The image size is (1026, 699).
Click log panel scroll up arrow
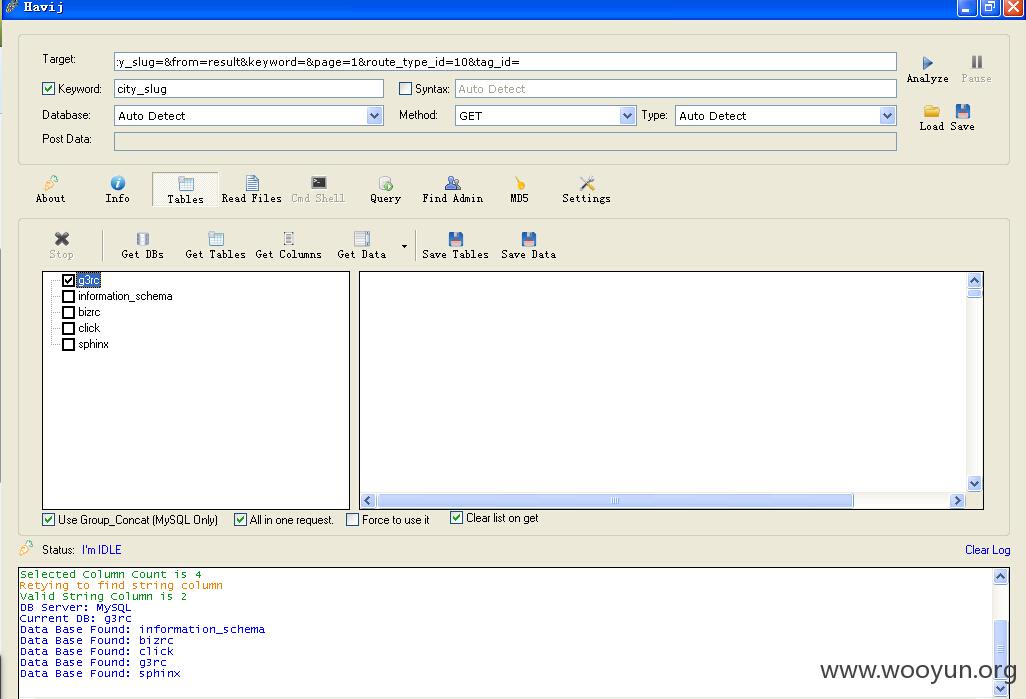(1000, 577)
